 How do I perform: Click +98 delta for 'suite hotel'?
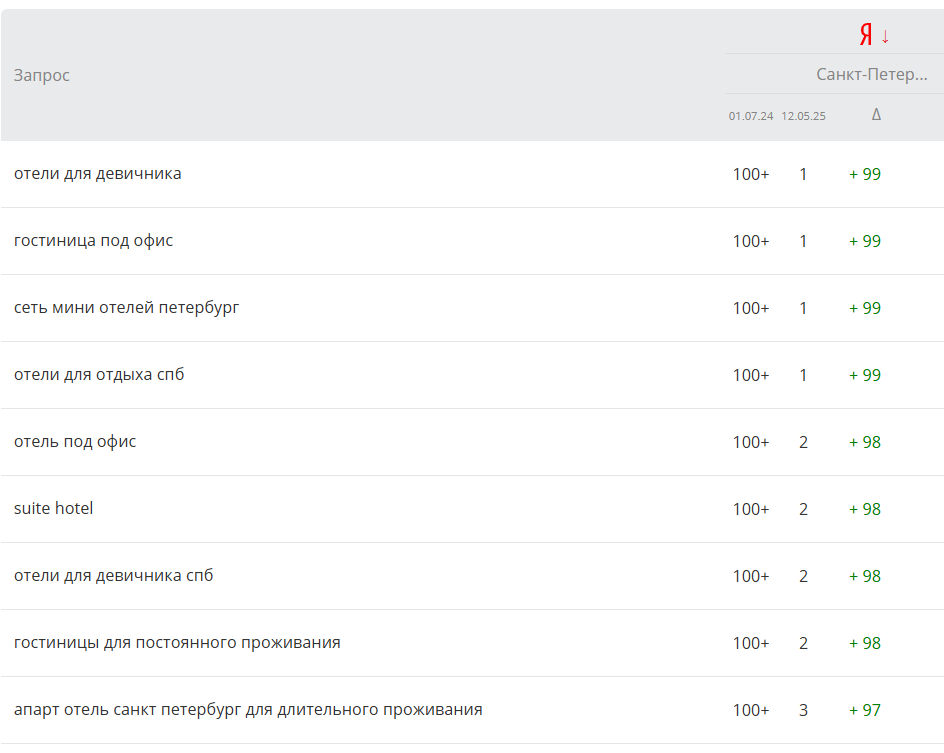(x=865, y=509)
